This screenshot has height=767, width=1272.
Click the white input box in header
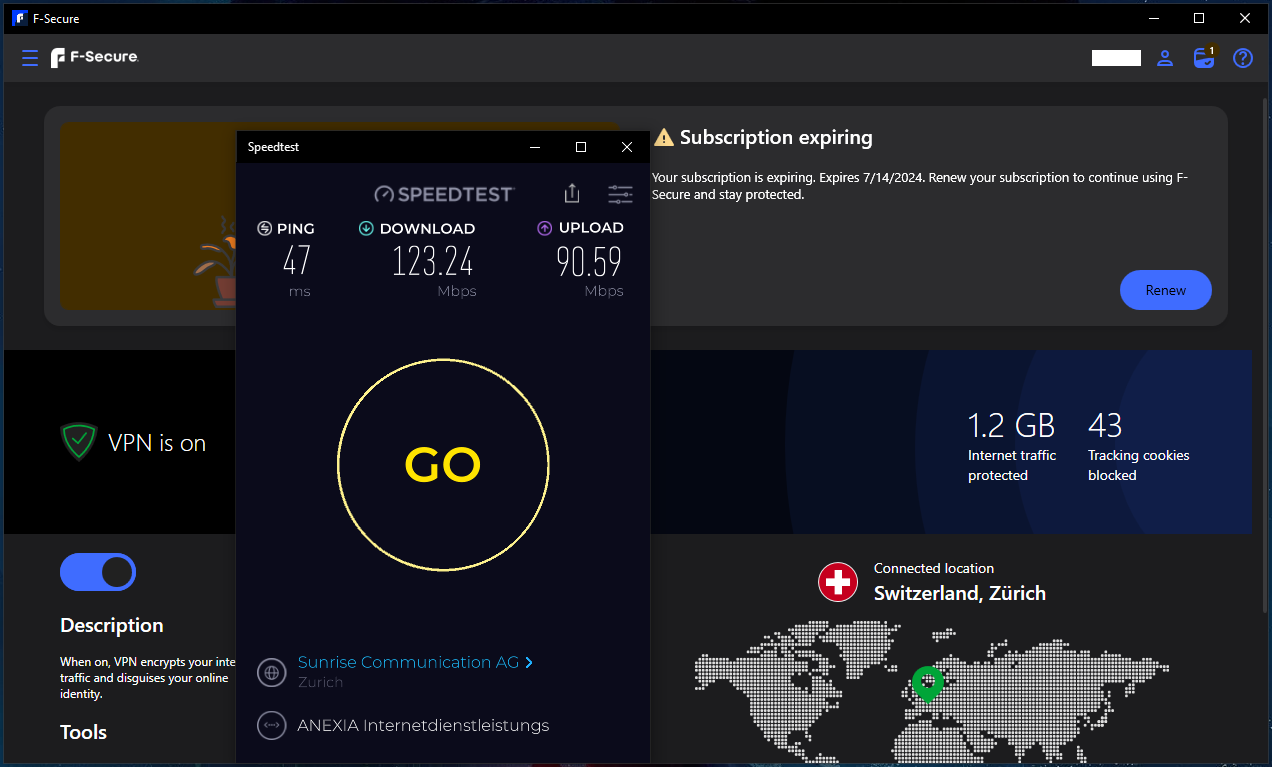[1116, 58]
